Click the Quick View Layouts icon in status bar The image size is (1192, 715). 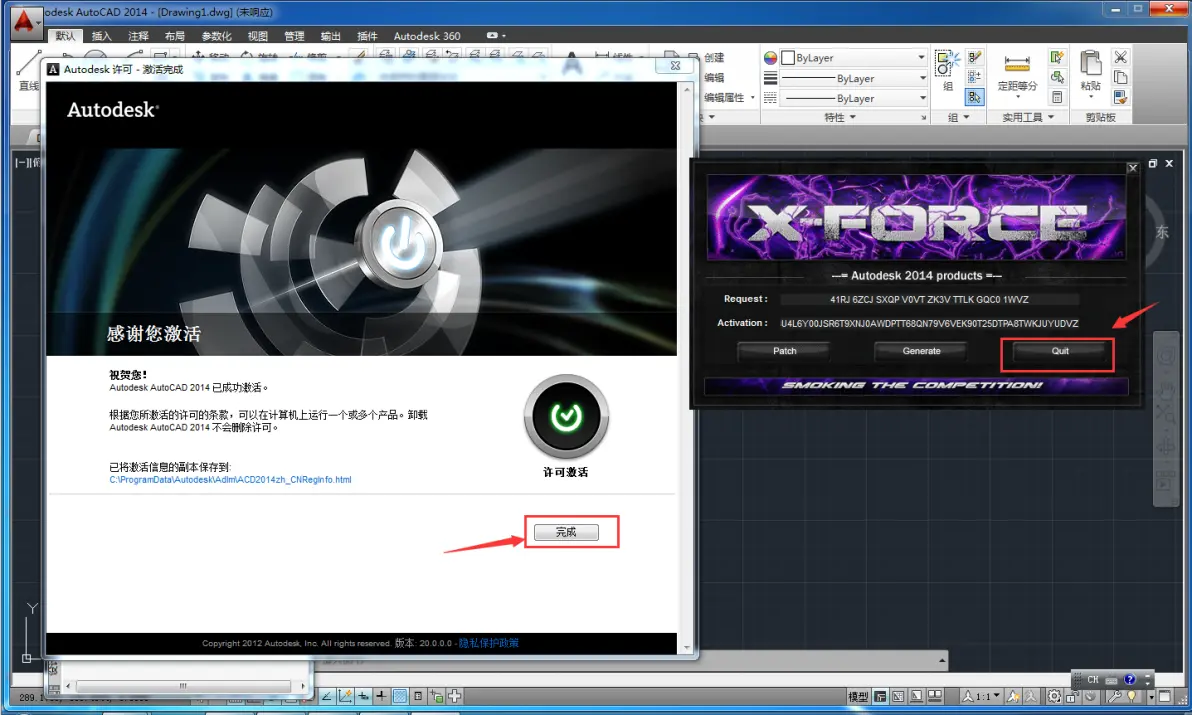click(918, 696)
